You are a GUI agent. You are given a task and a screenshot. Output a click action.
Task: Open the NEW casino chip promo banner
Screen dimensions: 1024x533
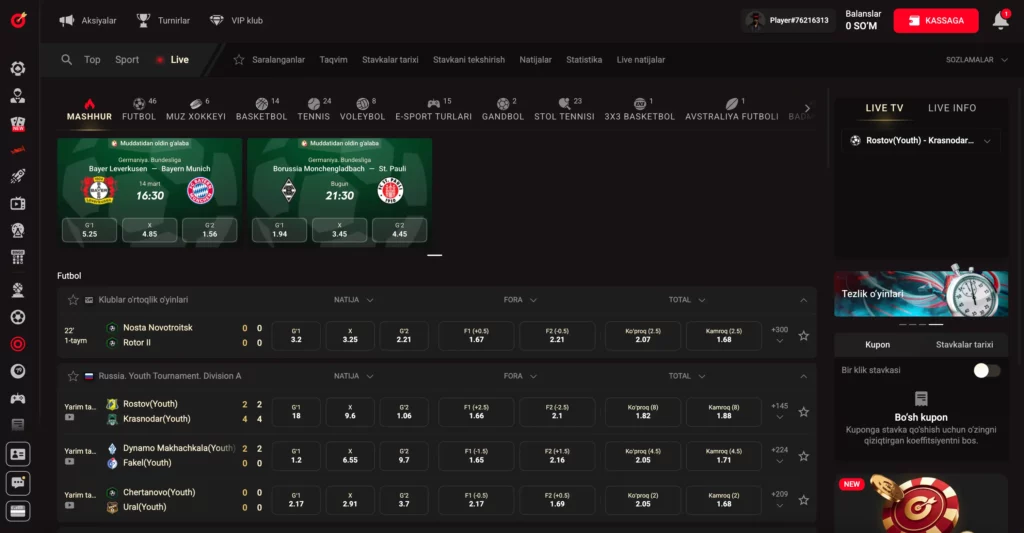(x=921, y=504)
